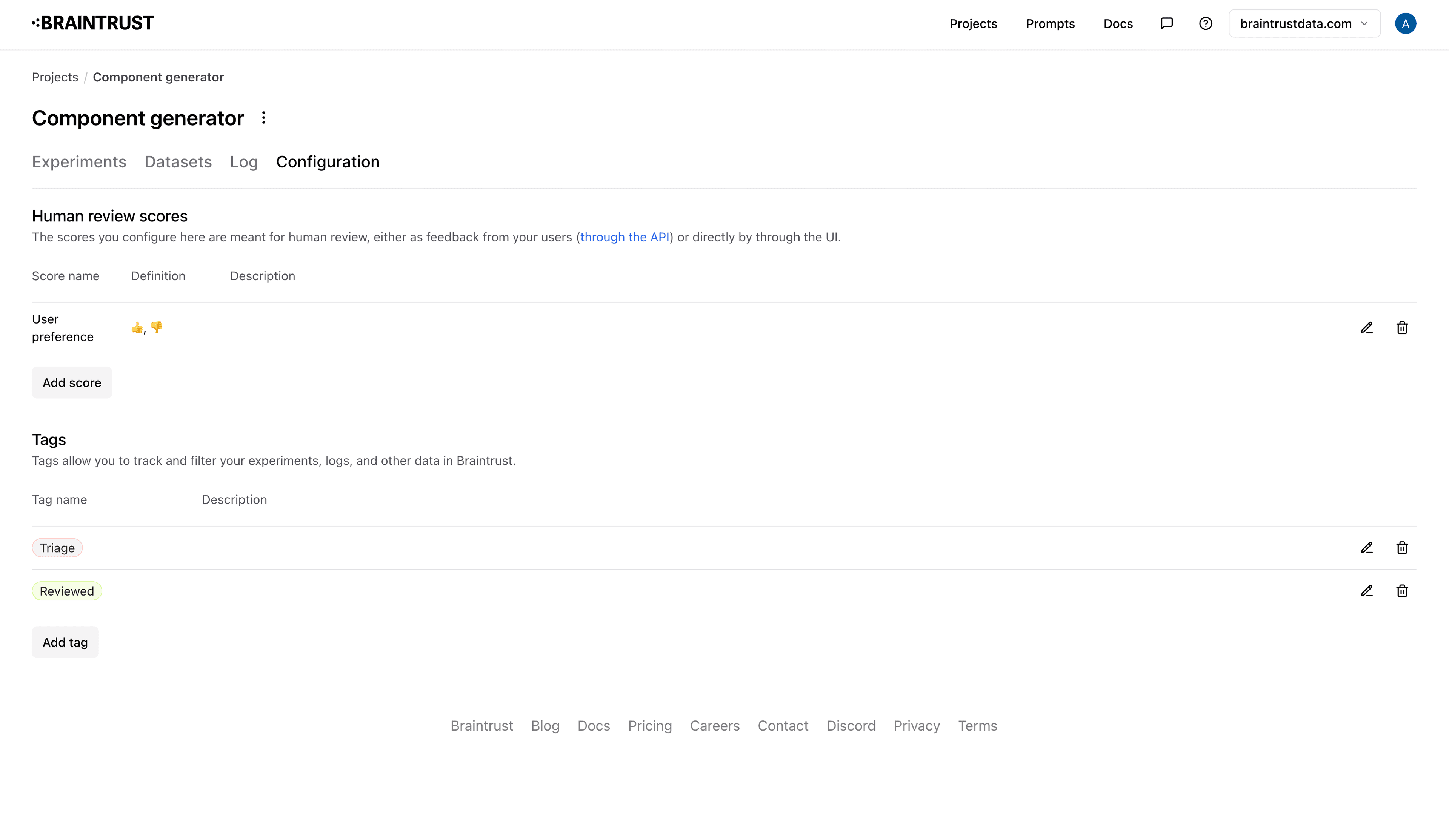
Task: Open the avatar menu in top right corner
Action: tap(1405, 23)
